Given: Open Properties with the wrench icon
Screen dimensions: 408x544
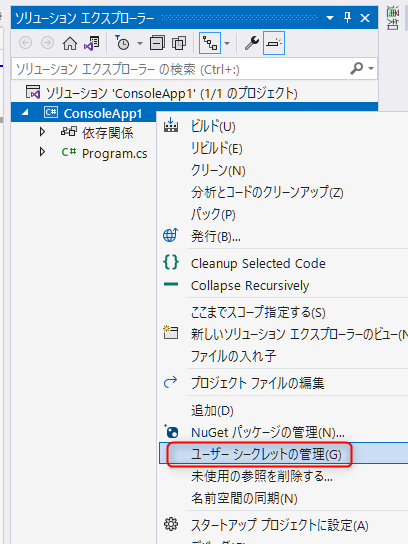Looking at the screenshot, I should tap(252, 43).
